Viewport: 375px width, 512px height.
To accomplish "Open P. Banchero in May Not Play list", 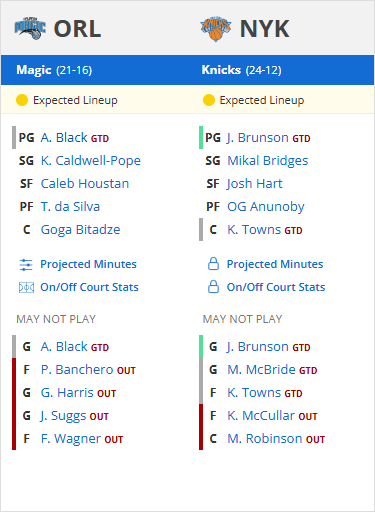I will [x=77, y=370].
